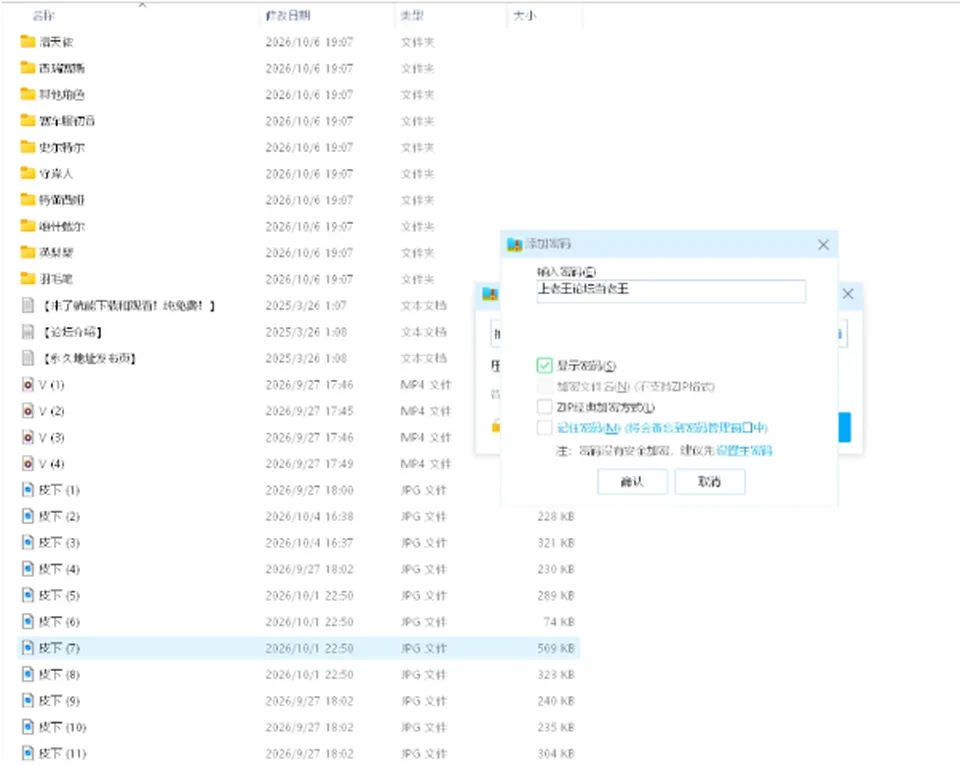Click the 羽毛笔 folder icon

coord(28,278)
